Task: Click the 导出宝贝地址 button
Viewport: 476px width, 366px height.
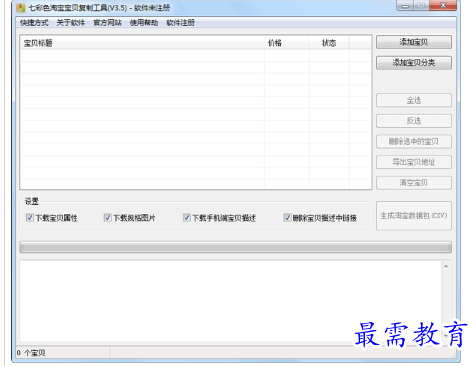Action: pos(414,162)
